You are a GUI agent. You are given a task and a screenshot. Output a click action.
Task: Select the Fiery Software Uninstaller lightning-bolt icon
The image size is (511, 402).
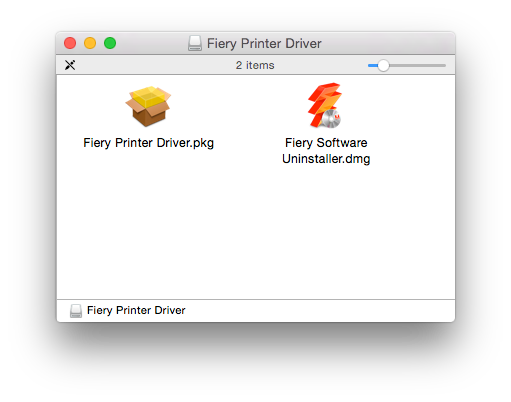(x=325, y=106)
